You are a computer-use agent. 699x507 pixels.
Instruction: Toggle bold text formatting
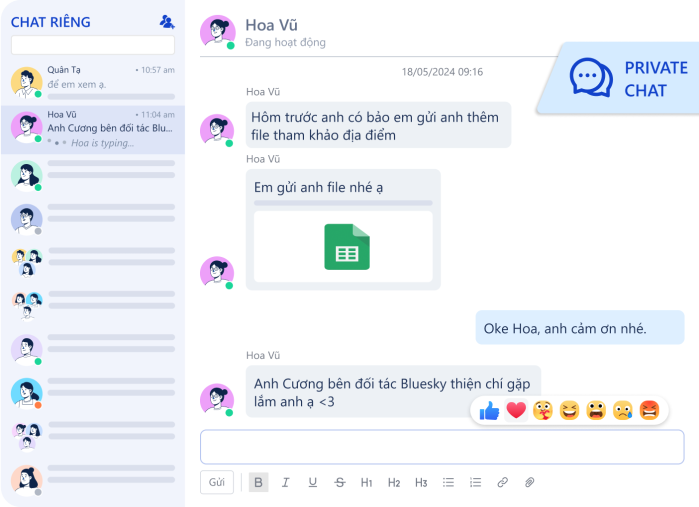[258, 482]
